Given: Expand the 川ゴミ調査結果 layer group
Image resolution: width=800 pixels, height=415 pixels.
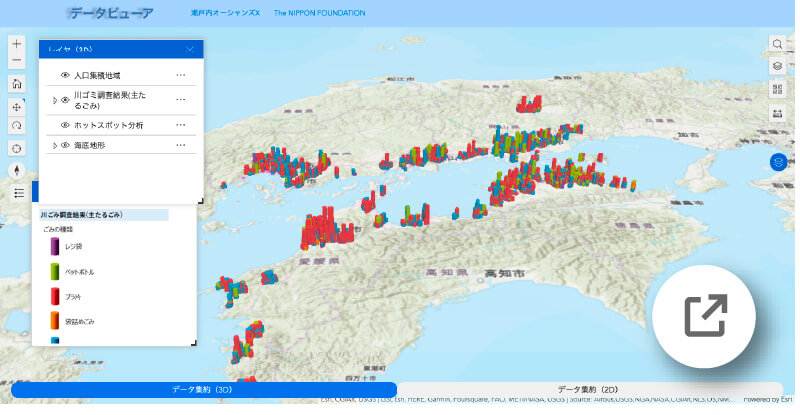Looking at the screenshot, I should (54, 100).
